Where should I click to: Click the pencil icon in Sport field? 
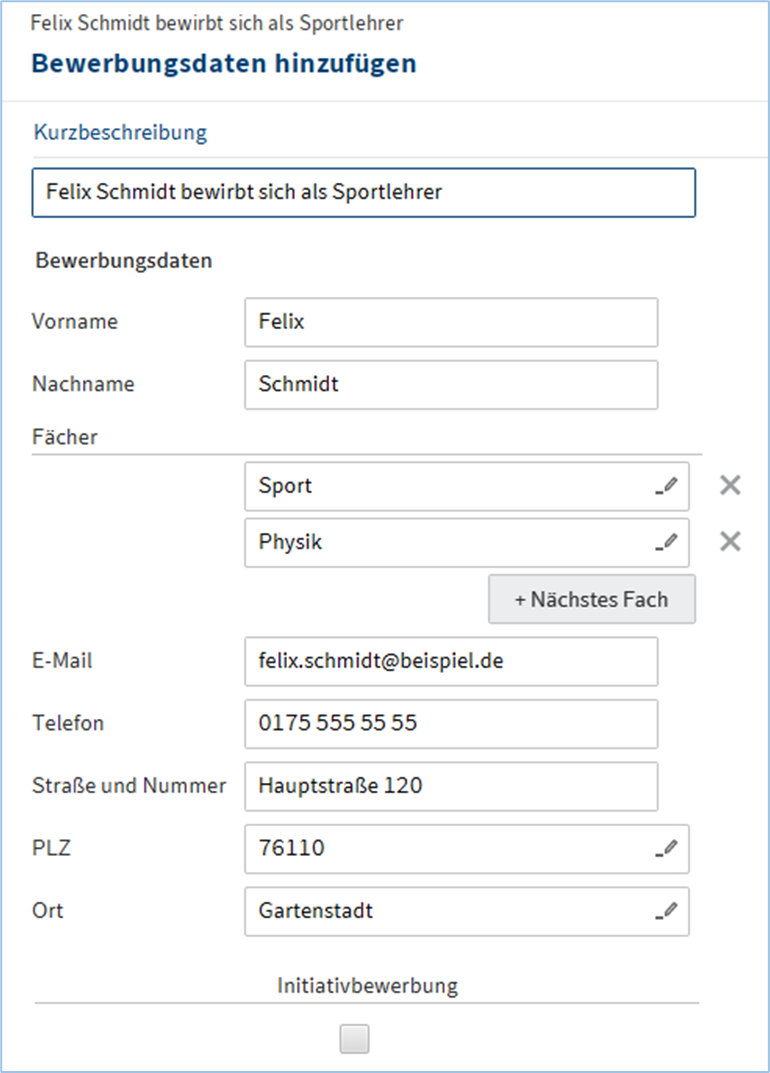click(x=668, y=486)
